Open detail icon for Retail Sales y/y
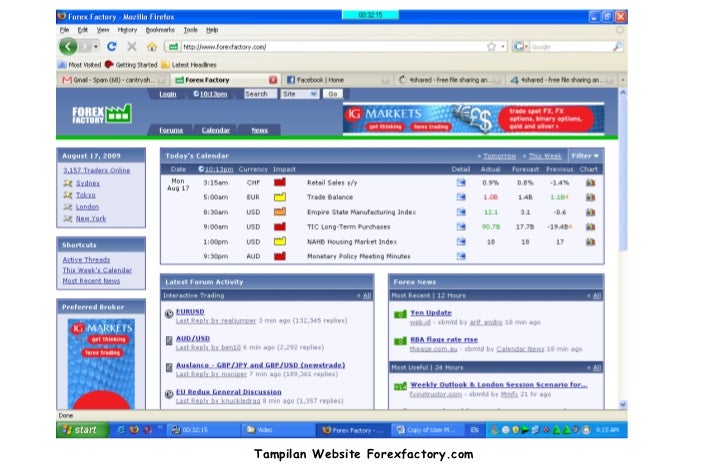The image size is (728, 476). click(461, 183)
